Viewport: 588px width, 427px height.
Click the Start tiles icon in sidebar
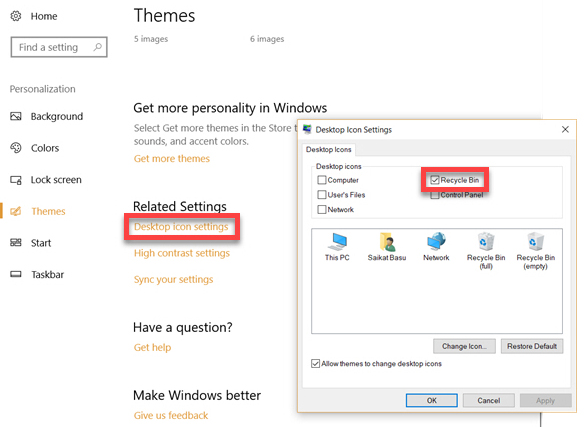pyautogui.click(x=16, y=243)
